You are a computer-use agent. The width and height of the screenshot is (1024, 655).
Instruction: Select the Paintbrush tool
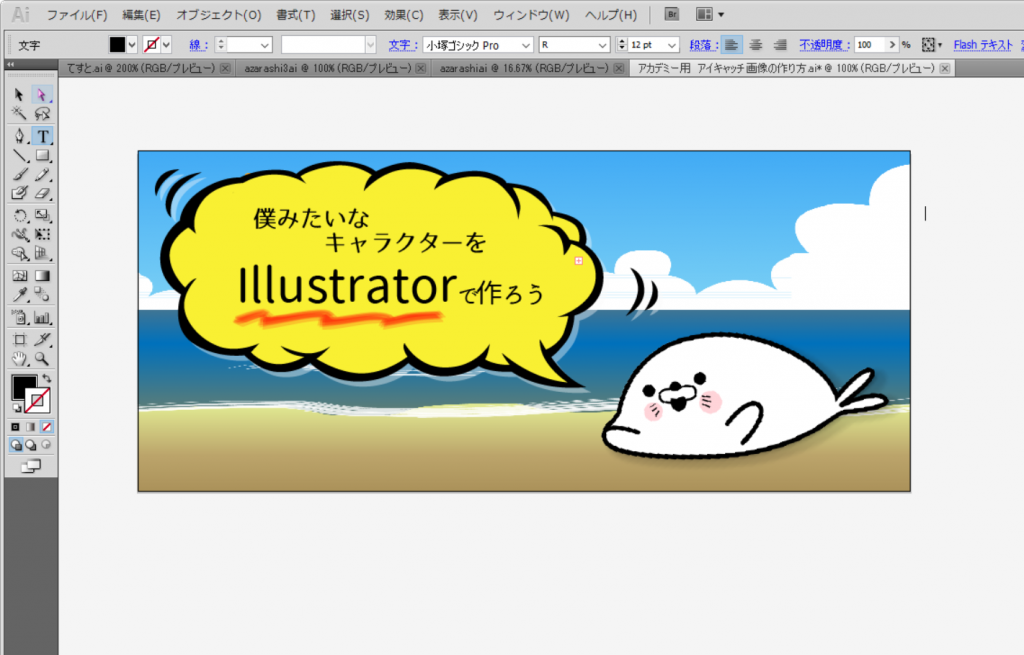(20, 174)
